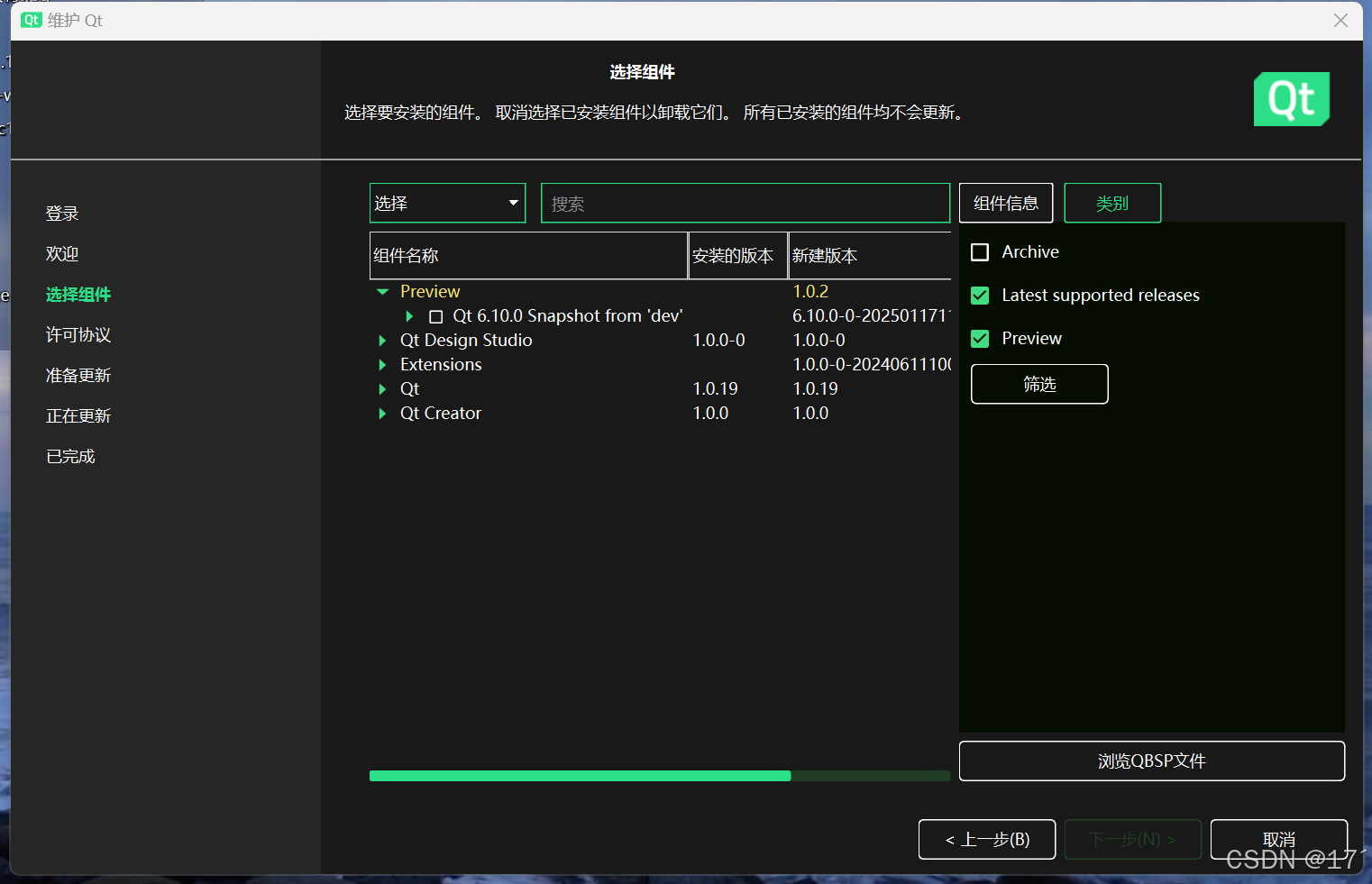Click the 浏览QBSP文件 button

[1152, 761]
